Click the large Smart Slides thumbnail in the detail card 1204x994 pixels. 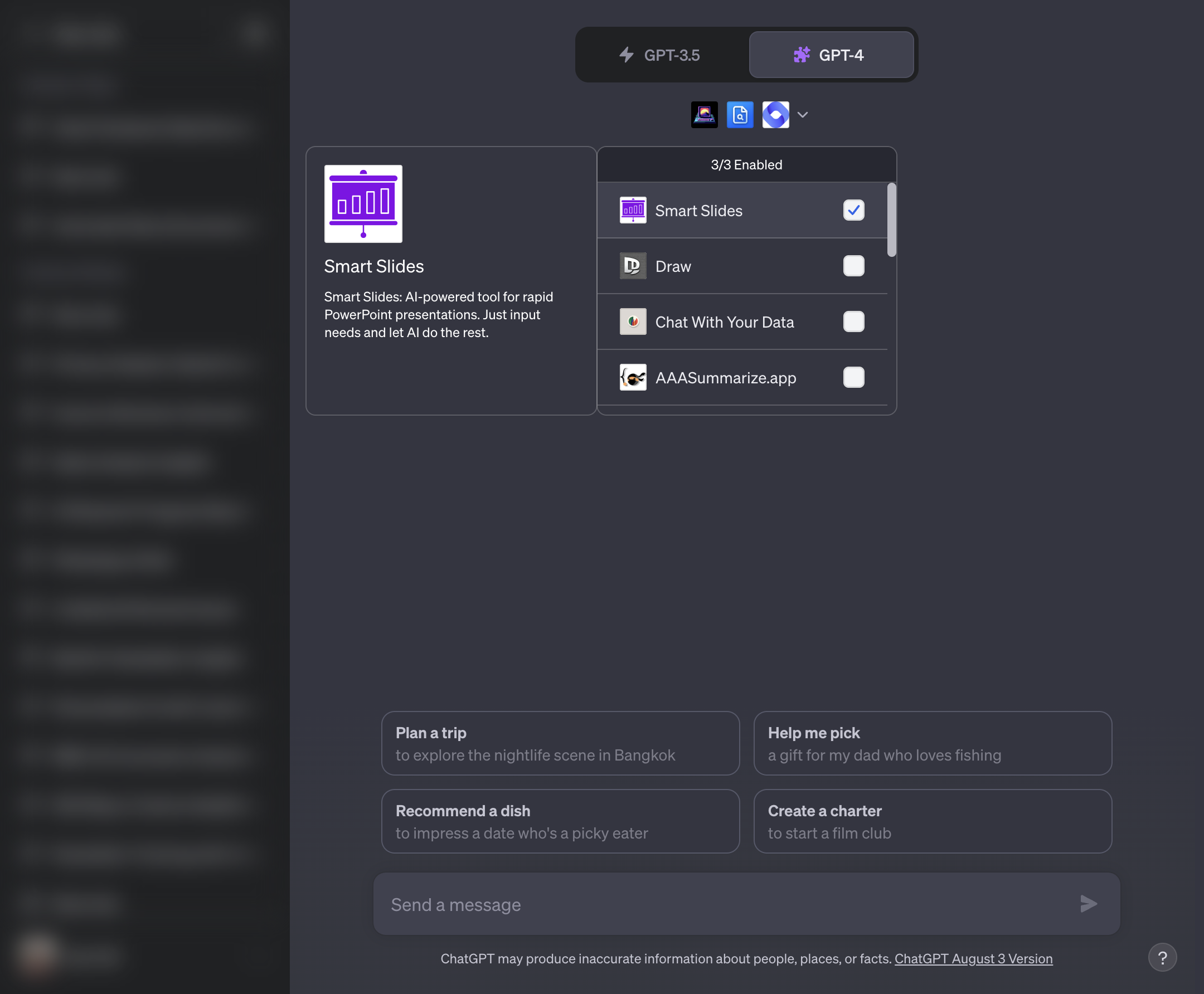tap(363, 204)
